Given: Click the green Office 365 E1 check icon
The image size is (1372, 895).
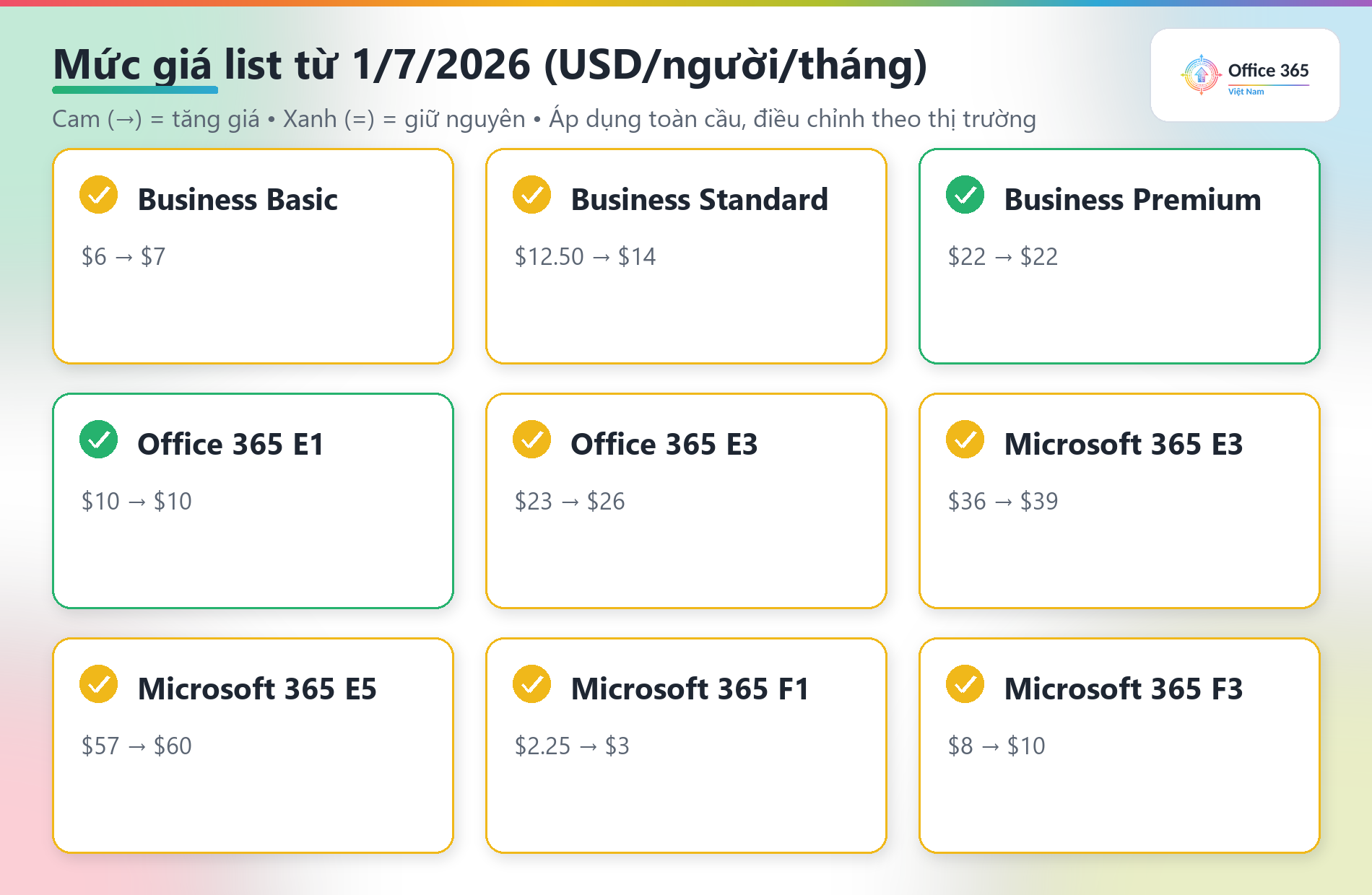Looking at the screenshot, I should click(99, 440).
